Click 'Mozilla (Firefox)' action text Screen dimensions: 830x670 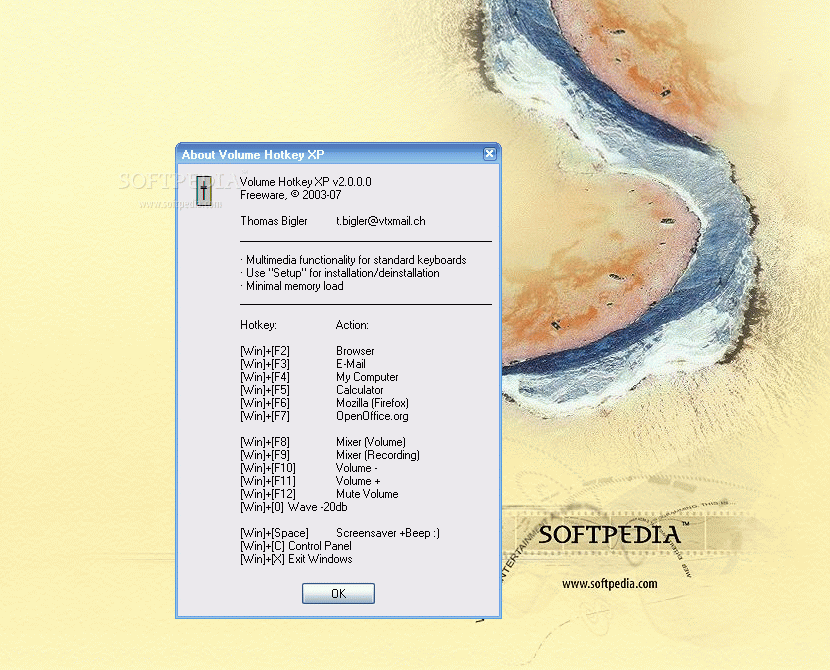372,403
